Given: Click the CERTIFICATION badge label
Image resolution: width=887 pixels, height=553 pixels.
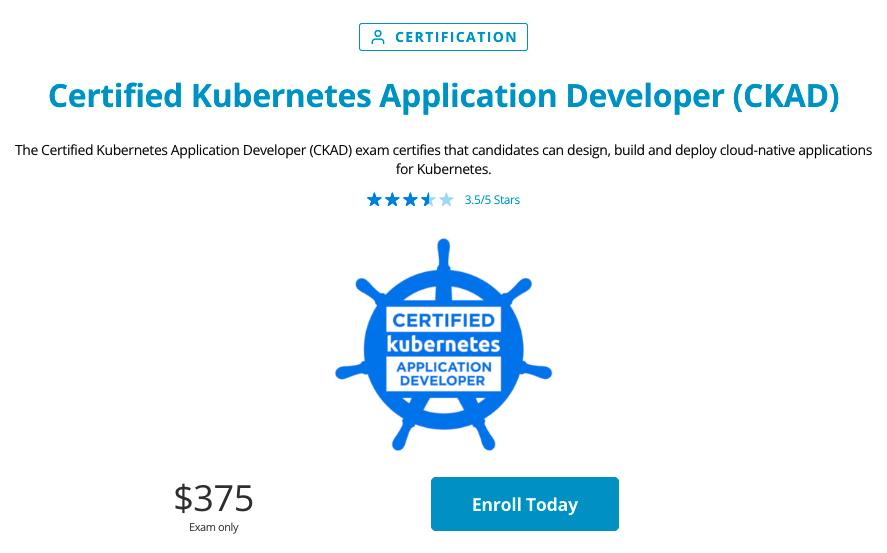Looking at the screenshot, I should click(443, 37).
